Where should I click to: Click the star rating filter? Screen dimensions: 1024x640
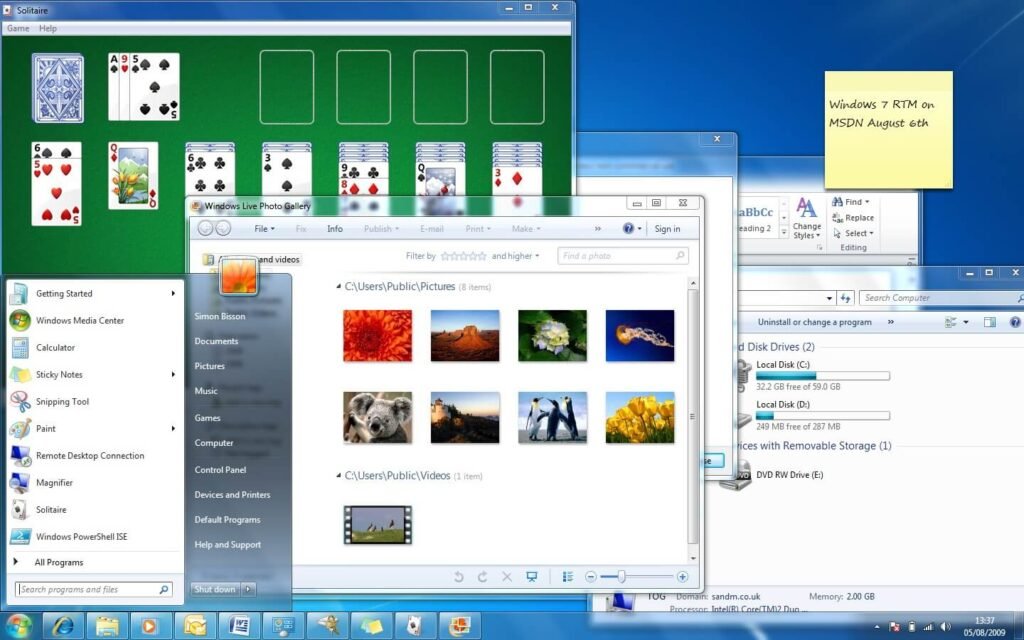coord(463,256)
